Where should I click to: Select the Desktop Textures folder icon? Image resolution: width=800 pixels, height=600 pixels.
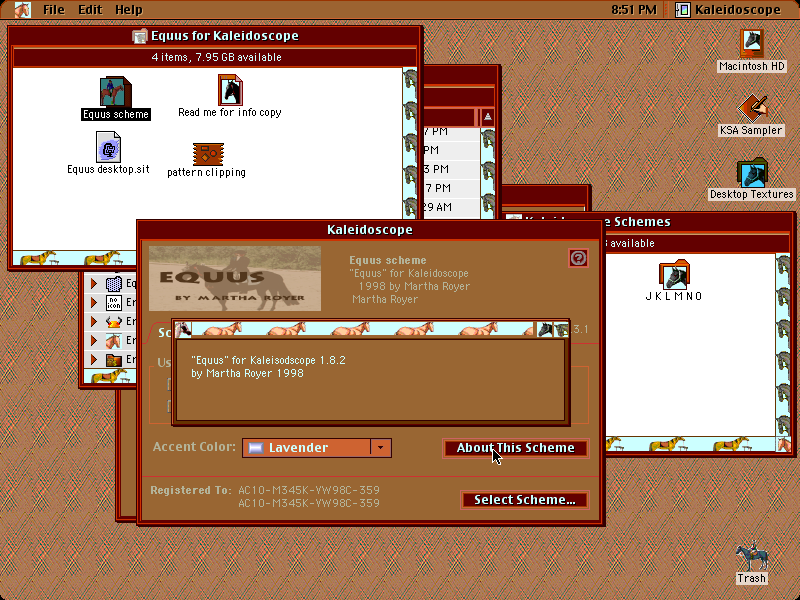[752, 172]
